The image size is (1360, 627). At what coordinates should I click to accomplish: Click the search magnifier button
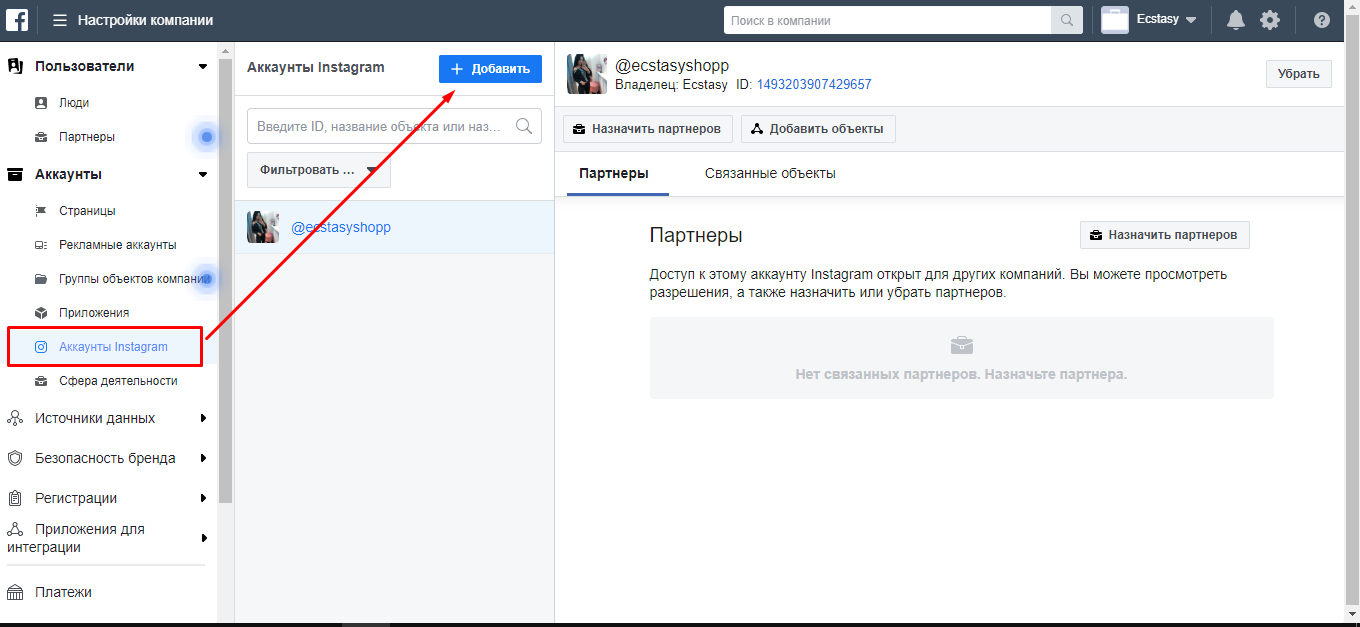(x=1066, y=20)
